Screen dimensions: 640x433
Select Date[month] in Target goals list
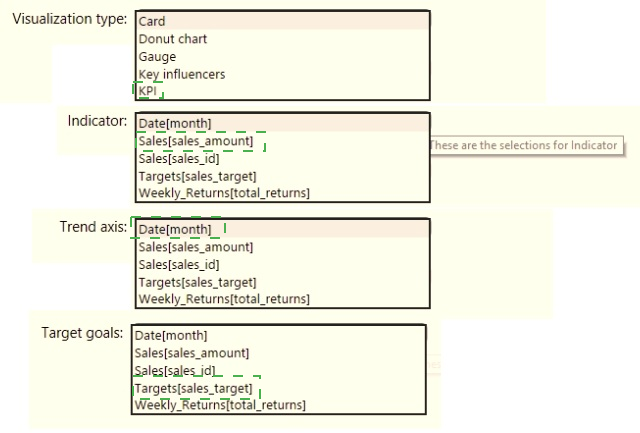[x=171, y=336]
